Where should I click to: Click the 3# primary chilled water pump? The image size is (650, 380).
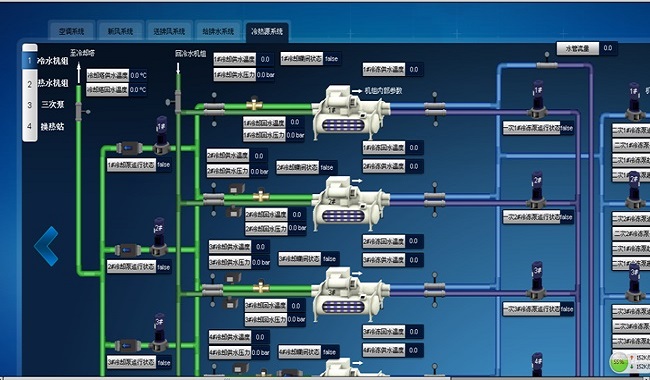537,281
